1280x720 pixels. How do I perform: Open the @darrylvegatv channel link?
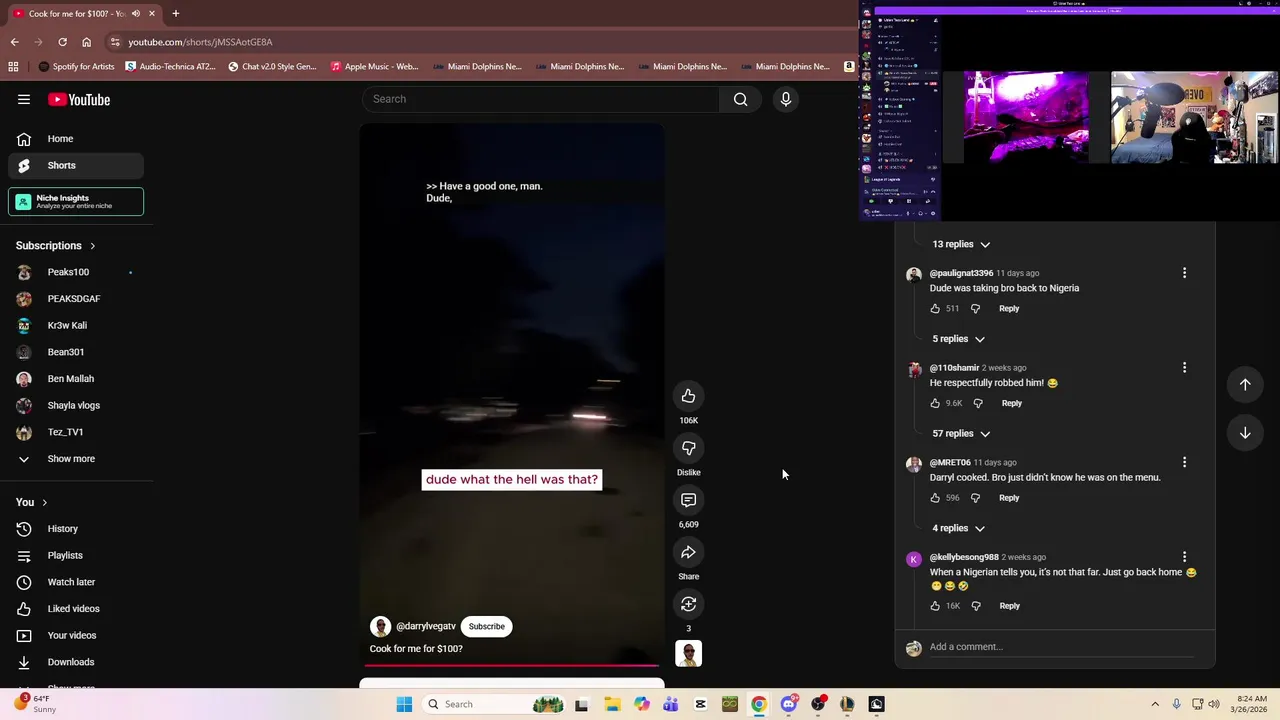click(x=426, y=627)
